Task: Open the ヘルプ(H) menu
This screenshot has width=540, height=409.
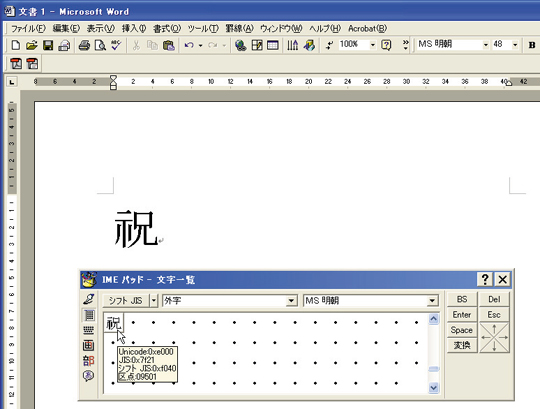Action: click(x=325, y=29)
